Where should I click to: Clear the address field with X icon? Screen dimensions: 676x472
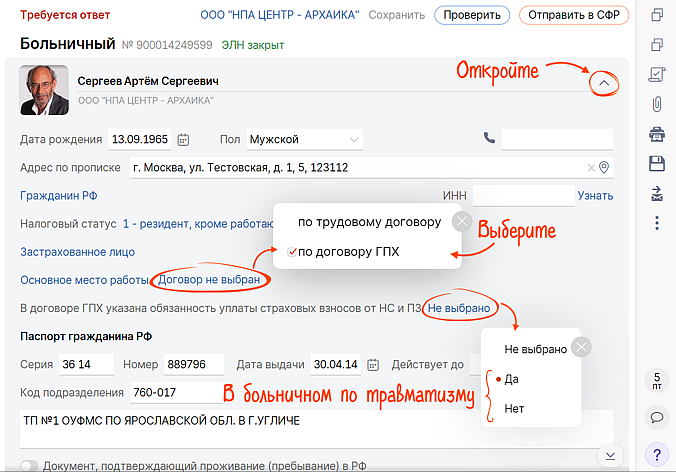tap(590, 168)
